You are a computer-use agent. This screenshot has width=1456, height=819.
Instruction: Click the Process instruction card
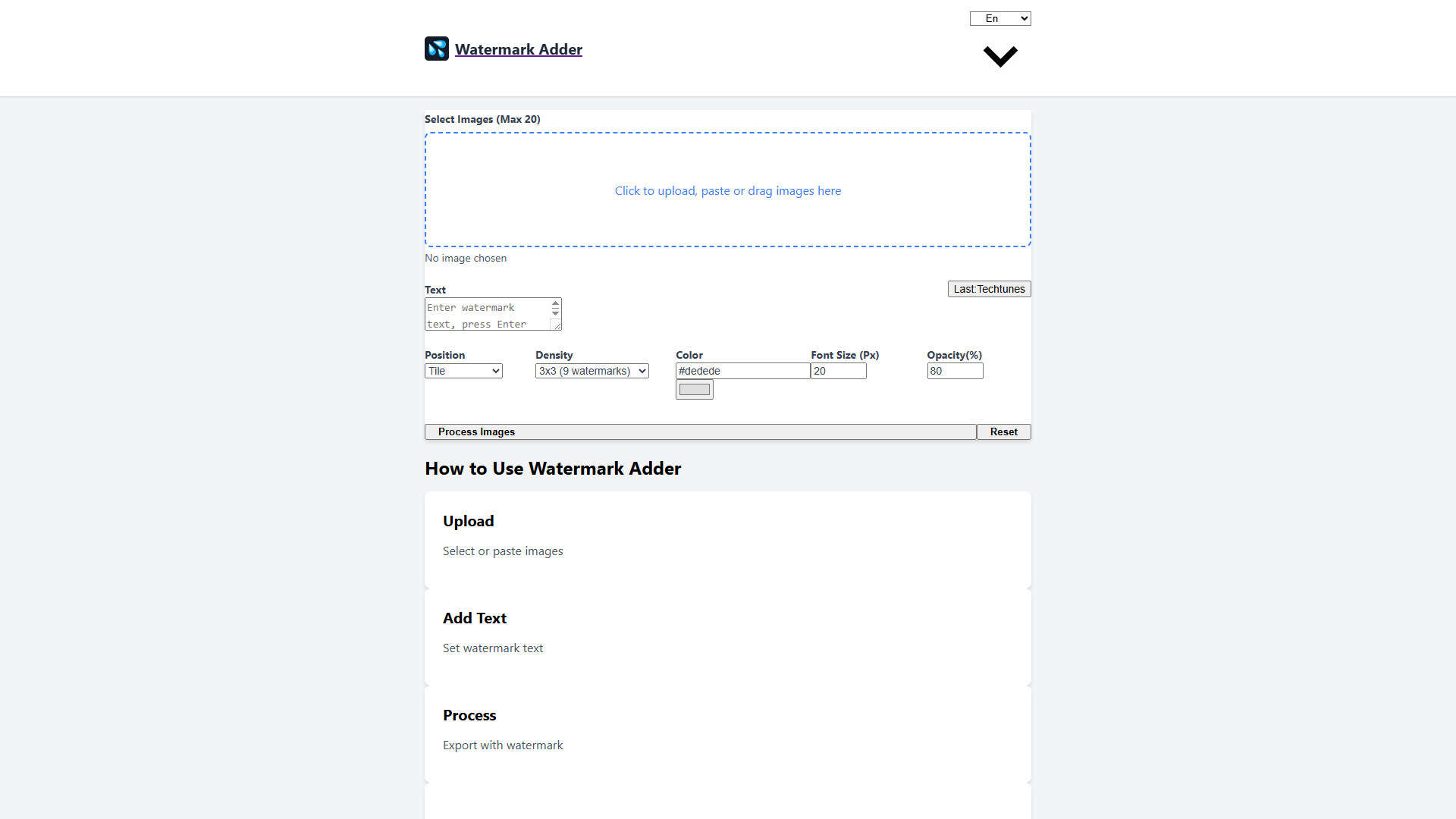coord(728,733)
